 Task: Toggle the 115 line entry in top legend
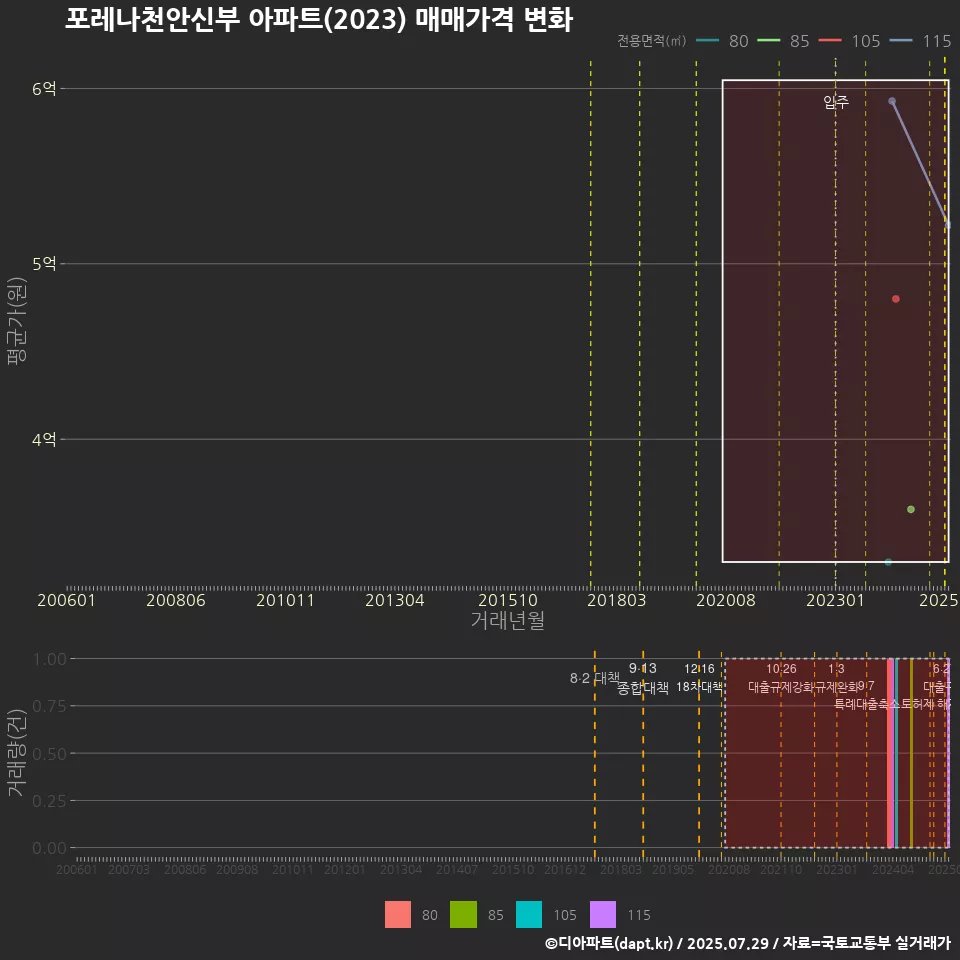click(x=920, y=41)
